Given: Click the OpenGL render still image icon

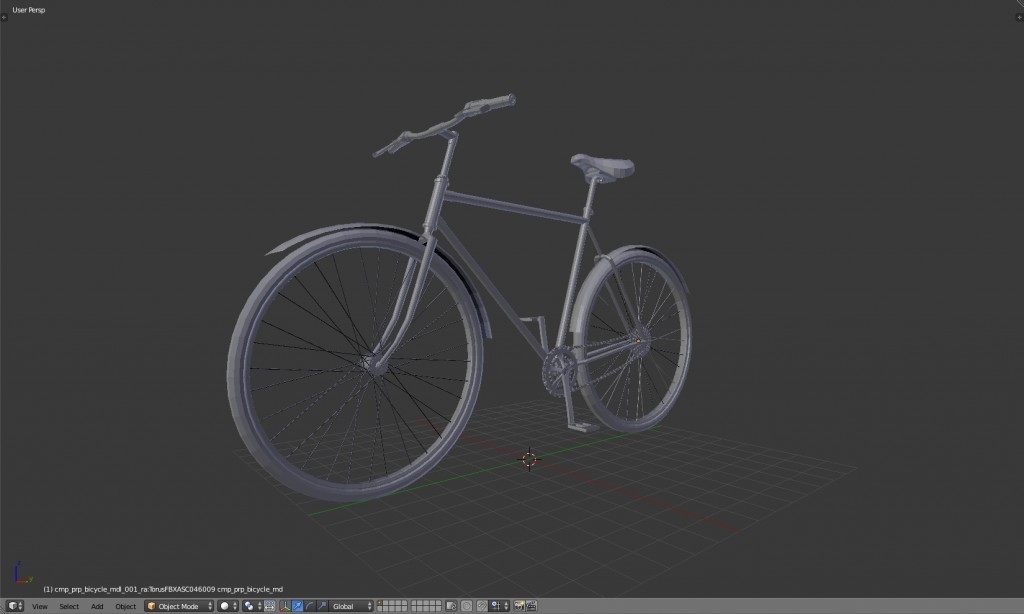Looking at the screenshot, I should 520,605.
